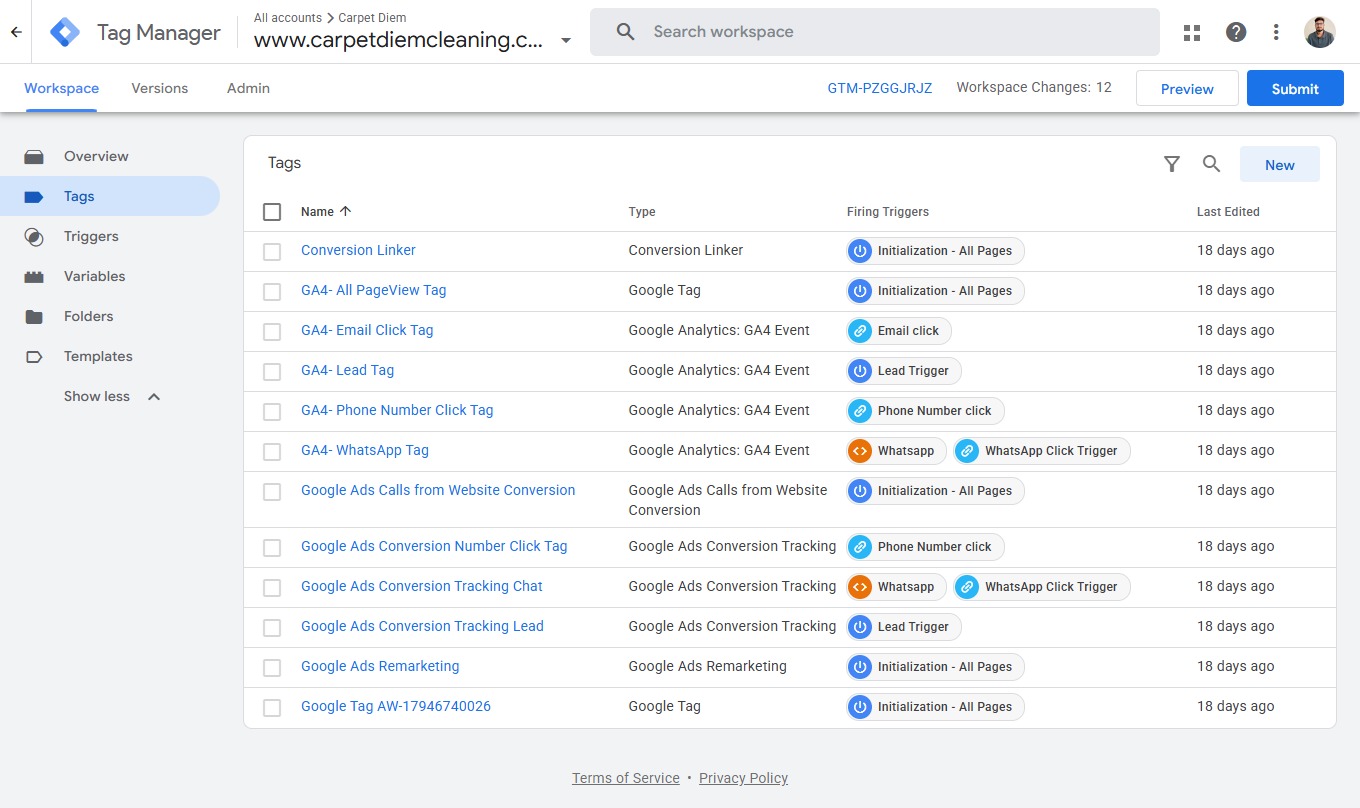
Task: Click the search icon in Tags table
Action: click(x=1211, y=164)
